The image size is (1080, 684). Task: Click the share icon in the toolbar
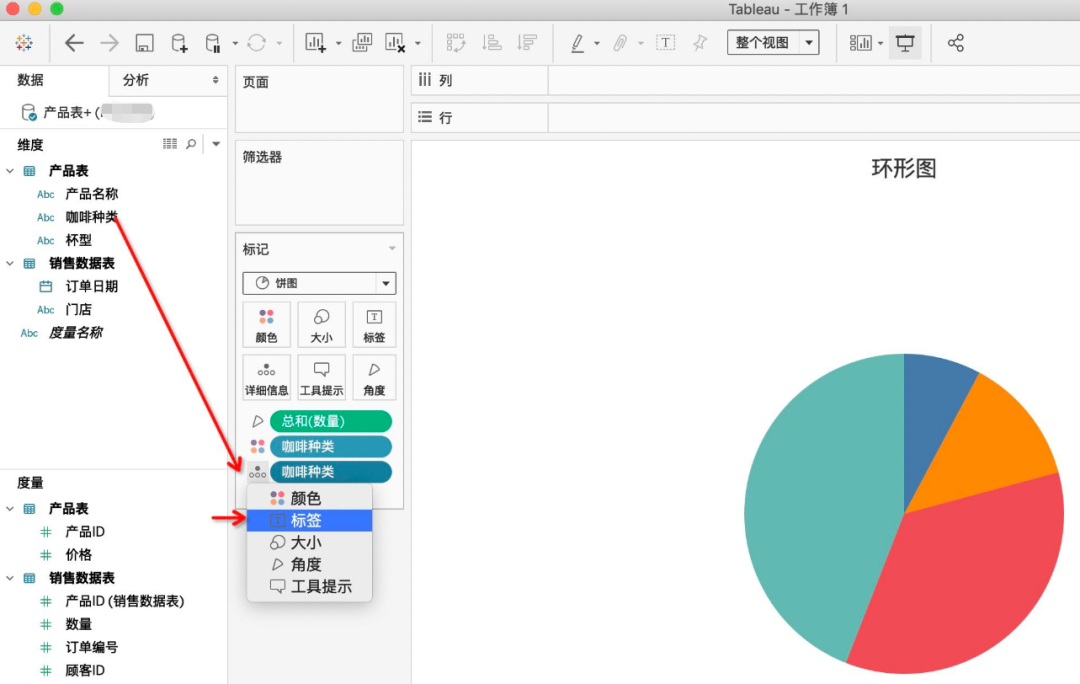click(956, 43)
